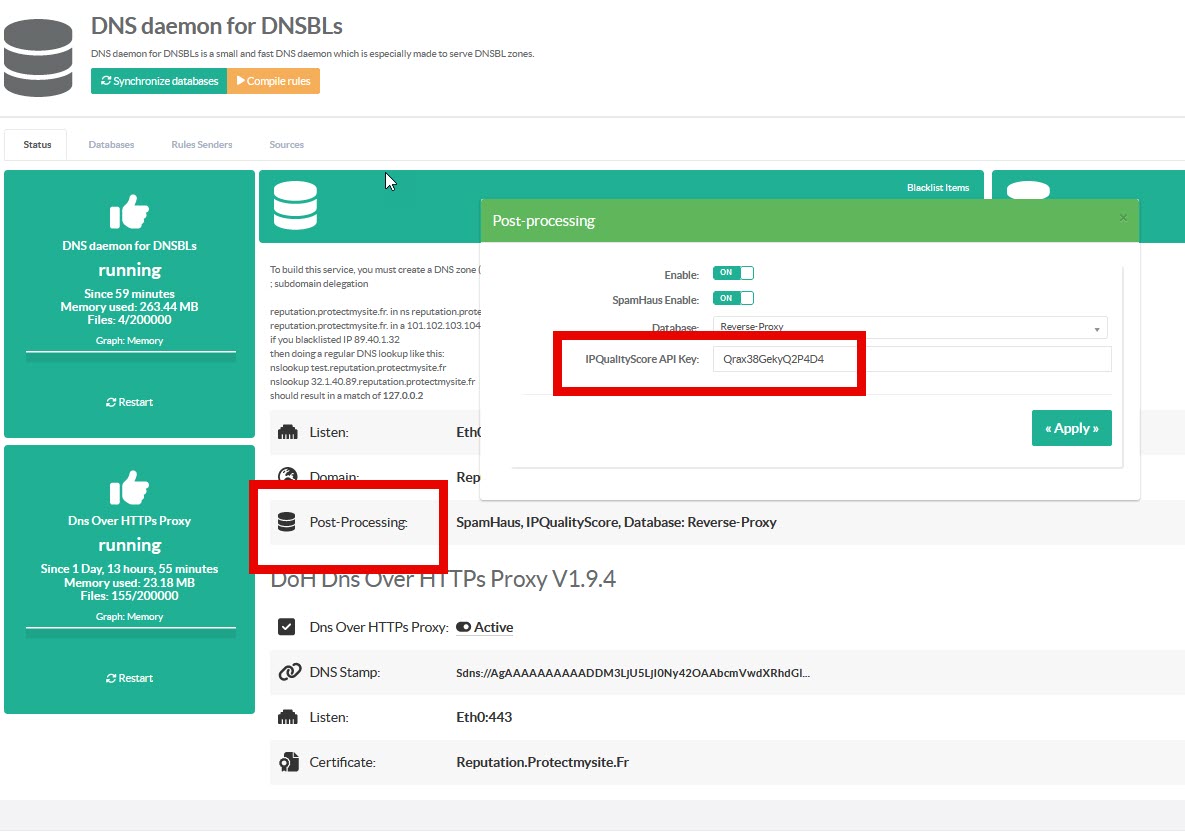Click the large database icon in page header
The image size is (1185, 833).
[38, 56]
